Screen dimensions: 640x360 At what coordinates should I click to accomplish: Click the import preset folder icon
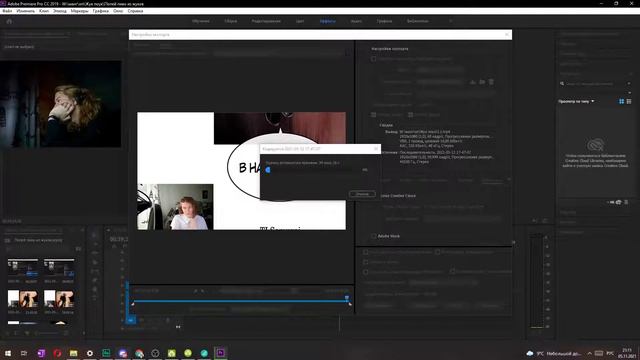[x=482, y=82]
